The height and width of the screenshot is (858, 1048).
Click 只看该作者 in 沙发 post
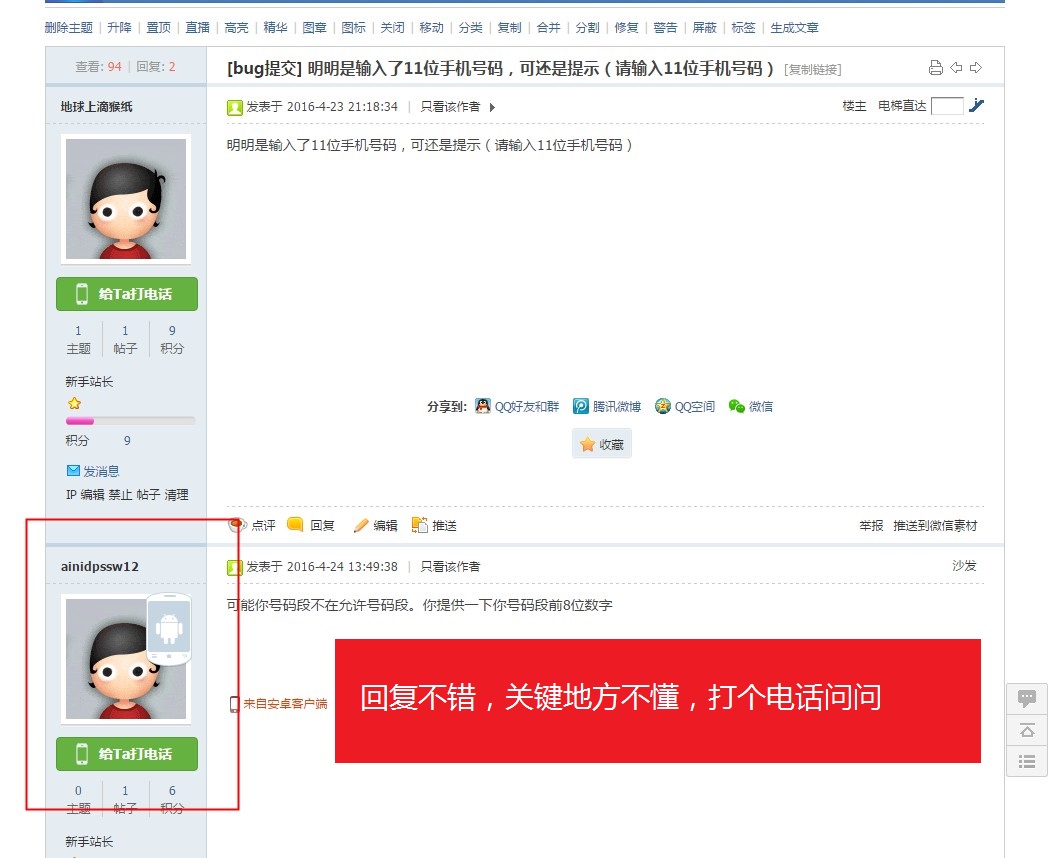(450, 567)
